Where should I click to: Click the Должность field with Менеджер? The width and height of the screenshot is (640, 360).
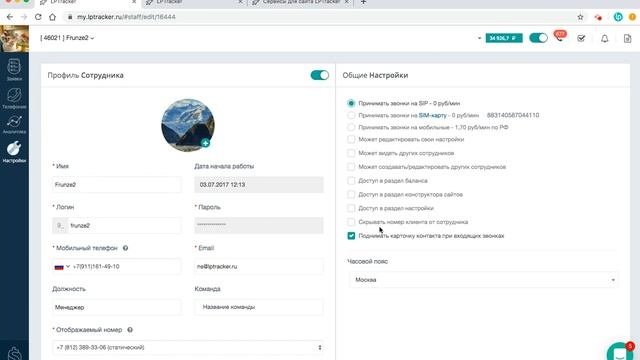(116, 307)
